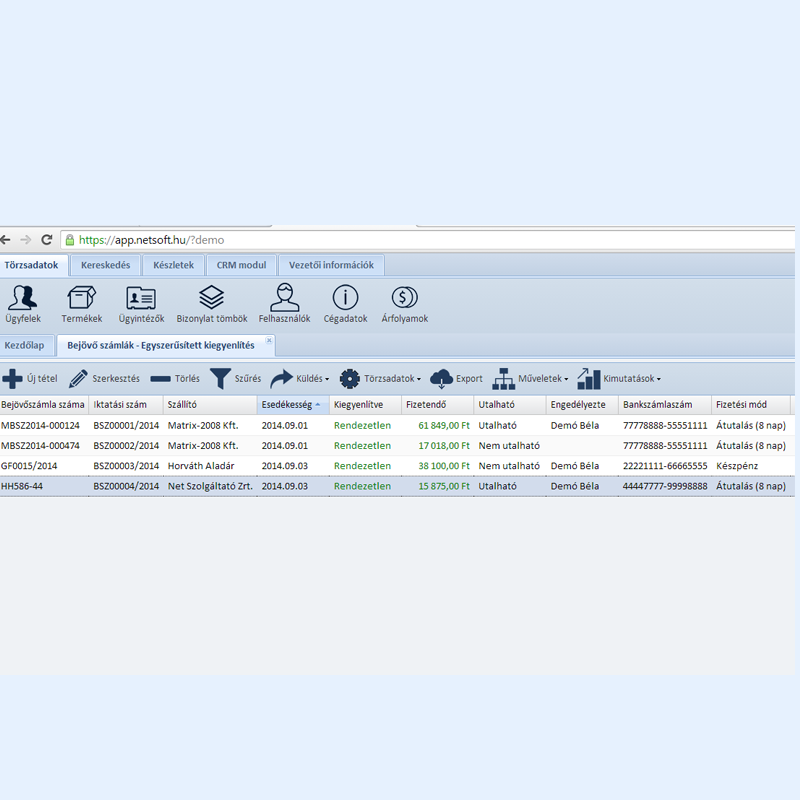Open the Felhasználók user icon

[284, 298]
